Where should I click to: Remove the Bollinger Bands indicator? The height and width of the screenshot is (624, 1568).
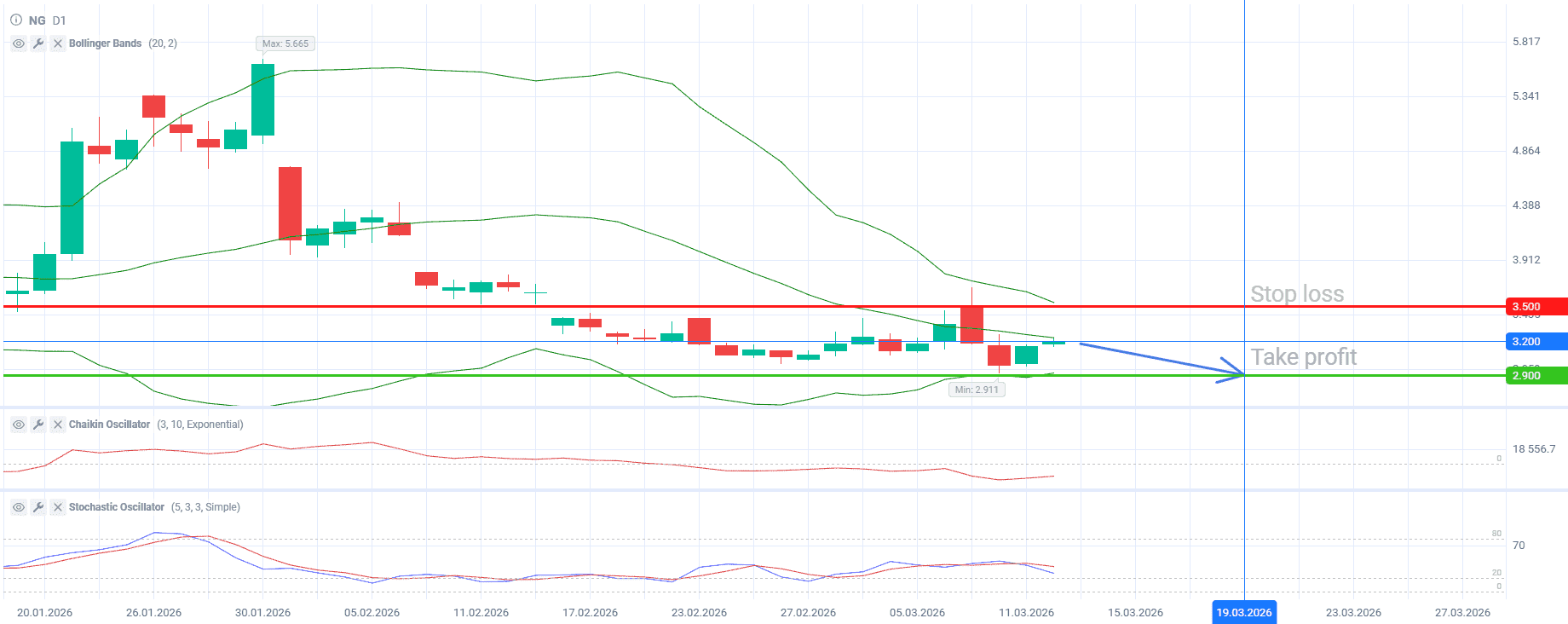pyautogui.click(x=58, y=43)
